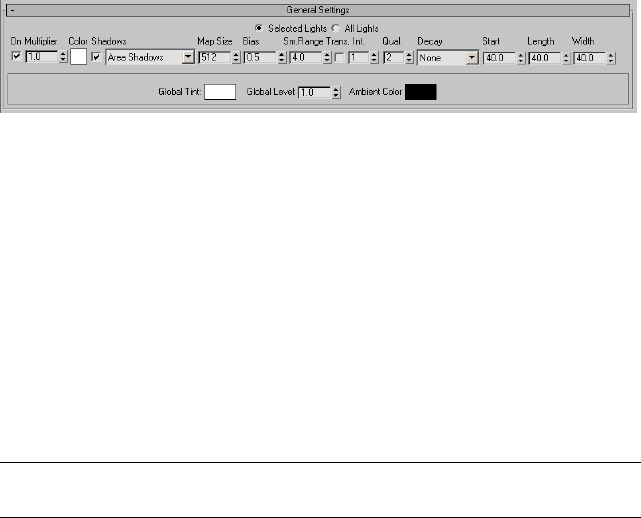Viewport: 641px width, 518px height.
Task: Click the Qual. value field
Action: click(x=394, y=57)
